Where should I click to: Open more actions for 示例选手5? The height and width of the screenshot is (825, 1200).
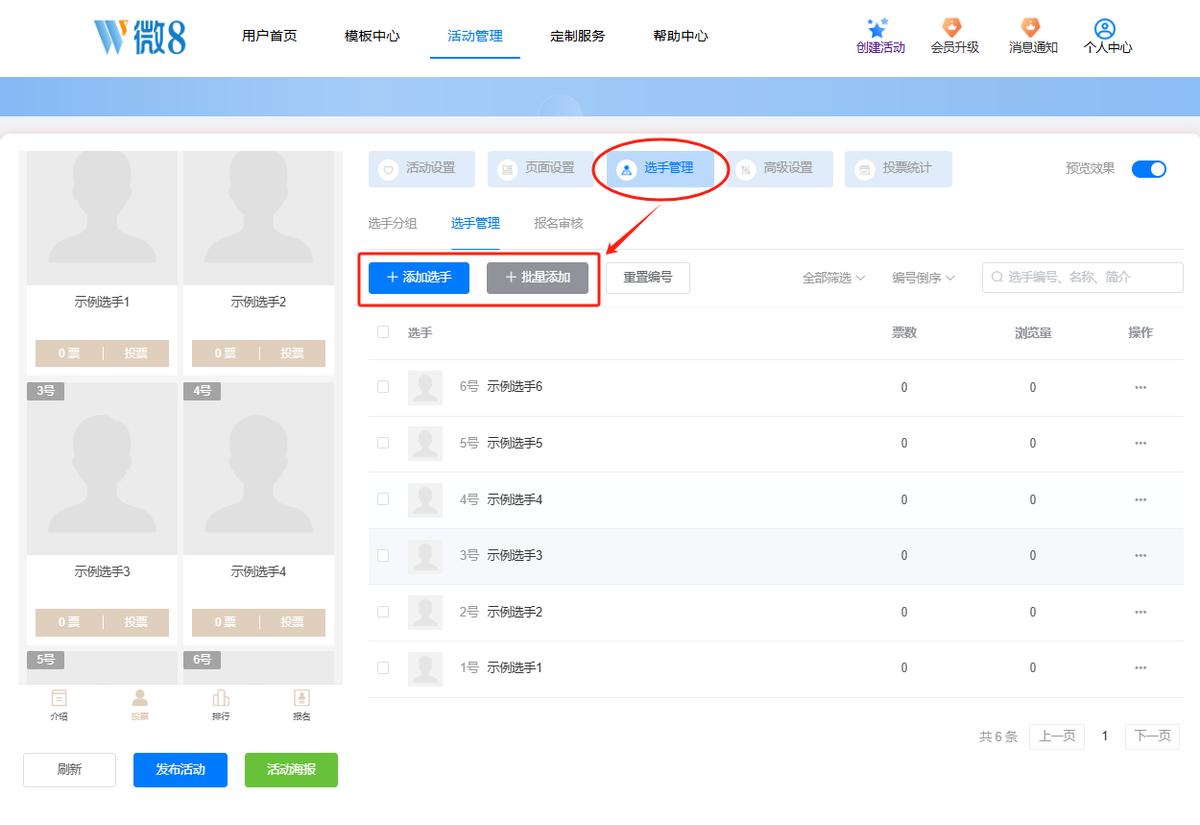click(x=1140, y=443)
